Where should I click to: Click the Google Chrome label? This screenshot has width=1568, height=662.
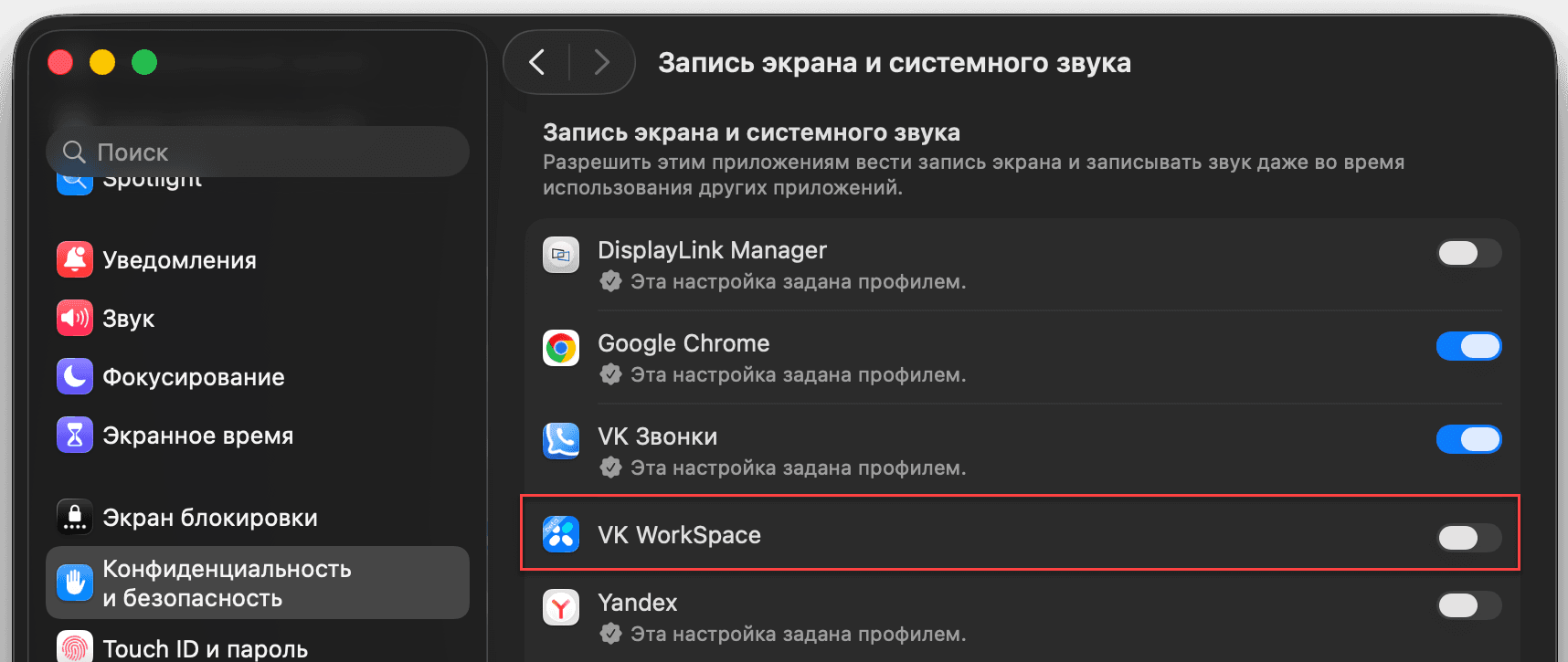point(683,343)
